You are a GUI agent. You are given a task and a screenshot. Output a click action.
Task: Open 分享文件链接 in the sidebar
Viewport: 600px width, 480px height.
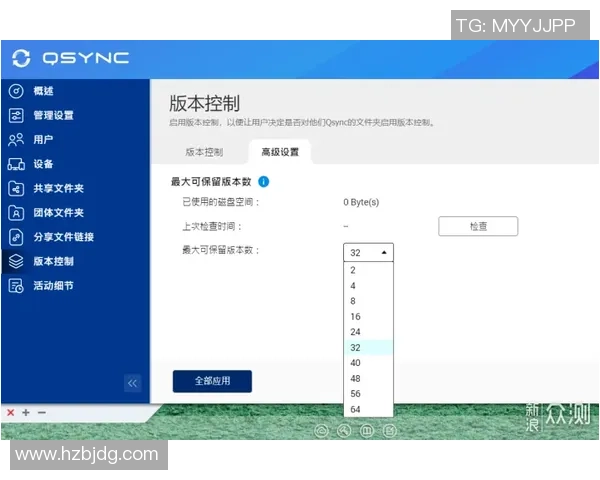coord(75,237)
